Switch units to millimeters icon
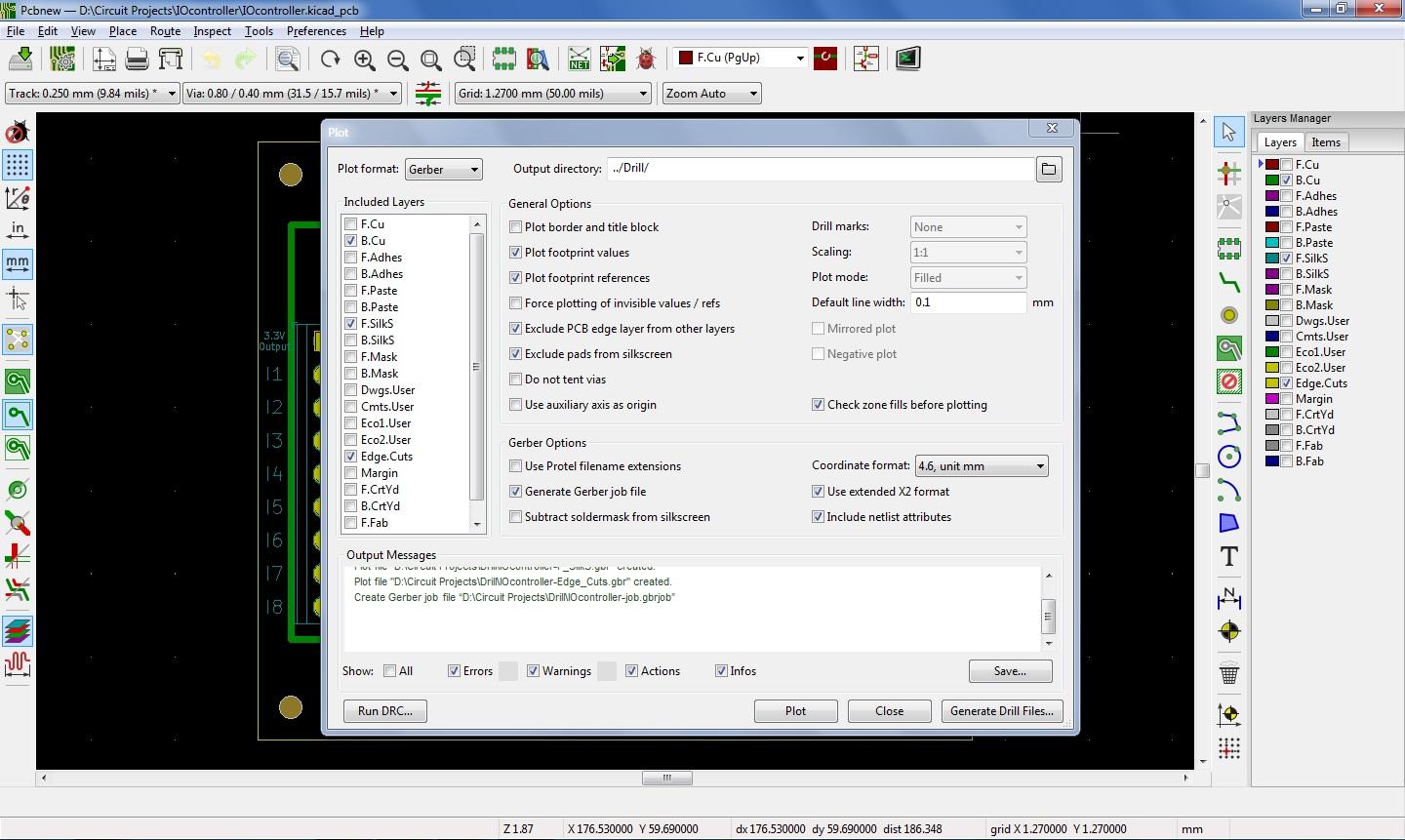Viewport: 1405px width, 840px height. 18,263
